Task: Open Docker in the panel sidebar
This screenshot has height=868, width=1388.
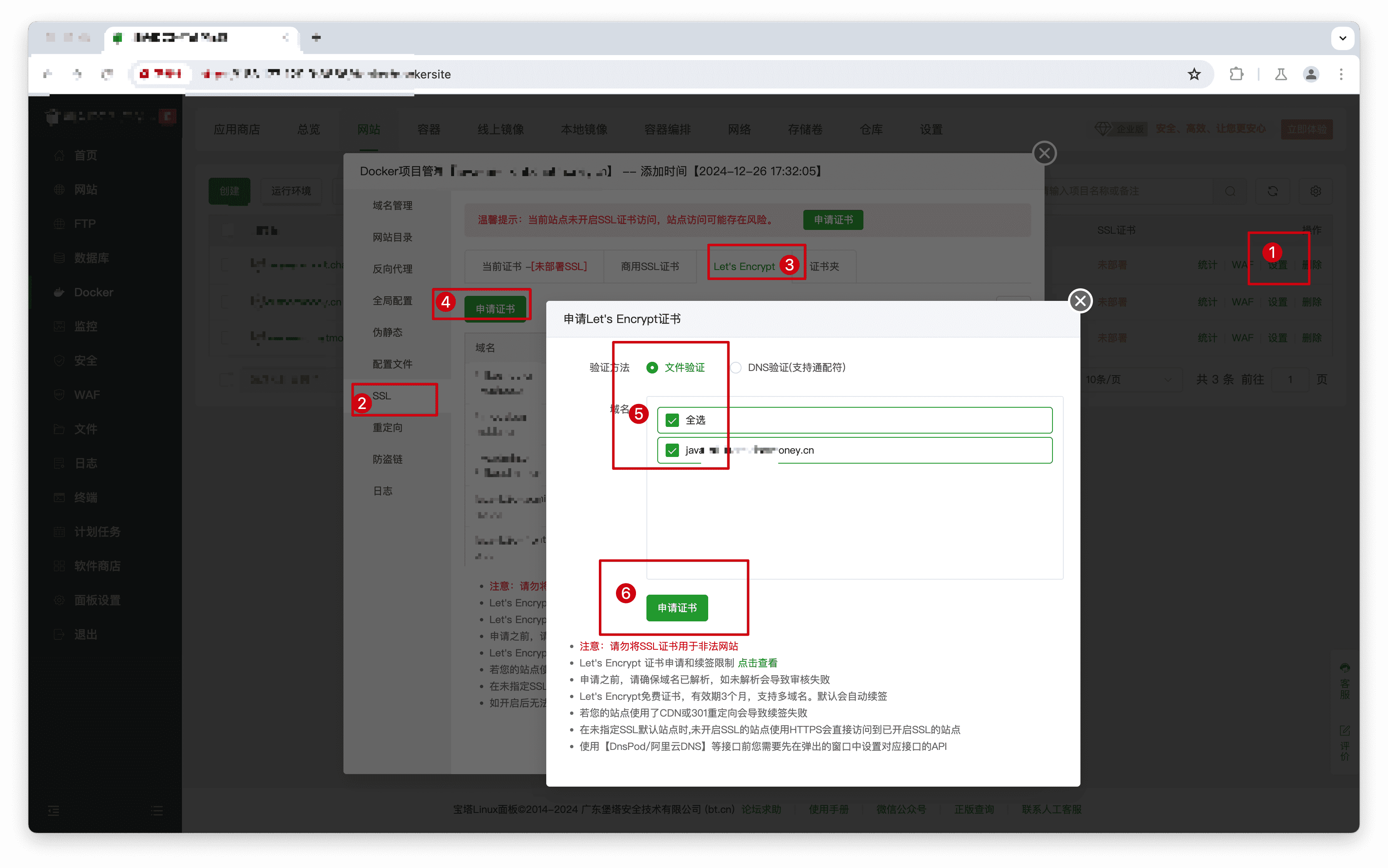Action: (93, 292)
